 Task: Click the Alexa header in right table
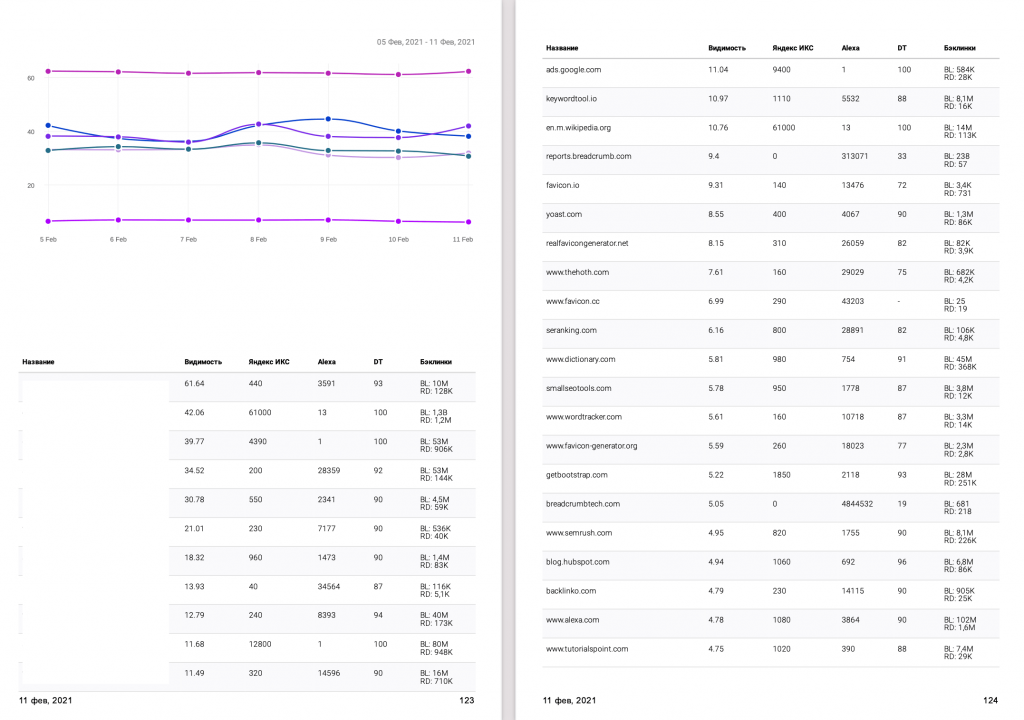pyautogui.click(x=850, y=48)
